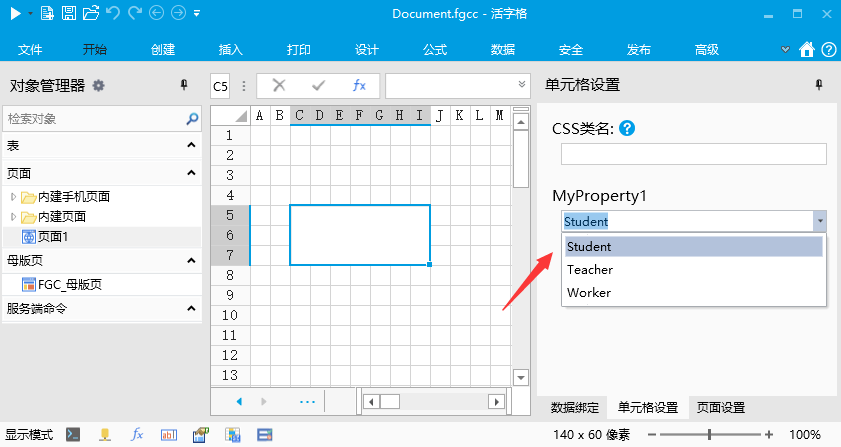Expand the 内建页面 folder
The width and height of the screenshot is (841, 447).
(13, 217)
